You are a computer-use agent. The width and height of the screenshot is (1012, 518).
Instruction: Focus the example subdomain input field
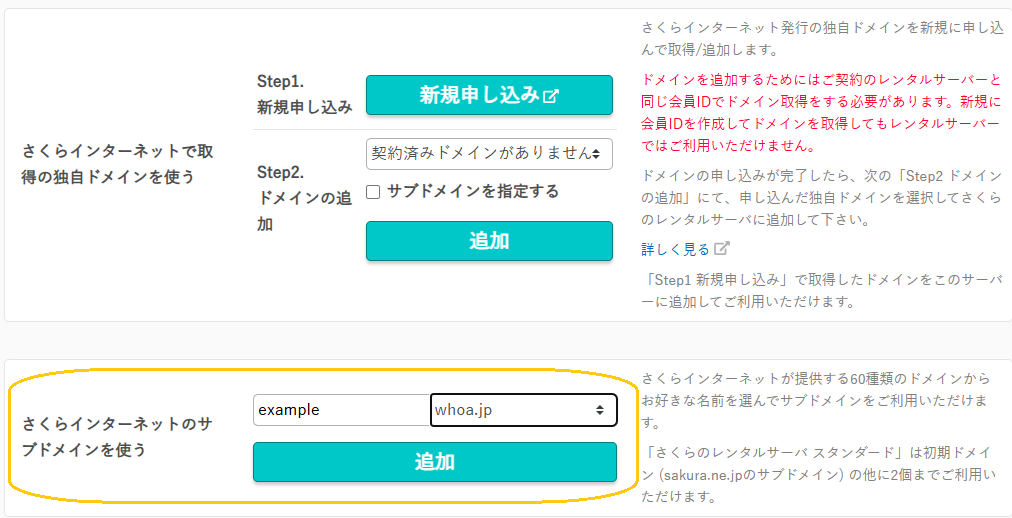341,410
